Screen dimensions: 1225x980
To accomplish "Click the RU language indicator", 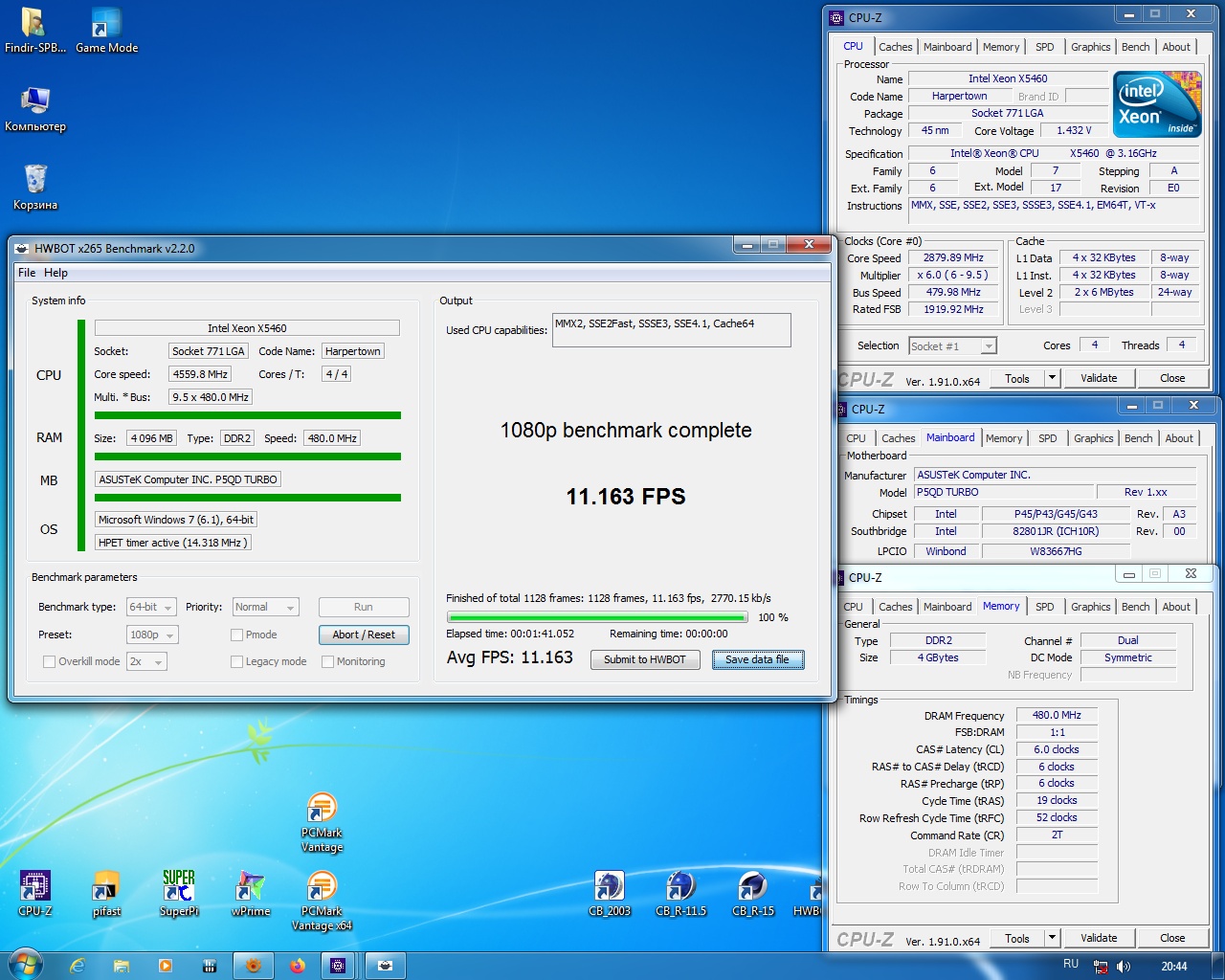I will [x=1071, y=964].
